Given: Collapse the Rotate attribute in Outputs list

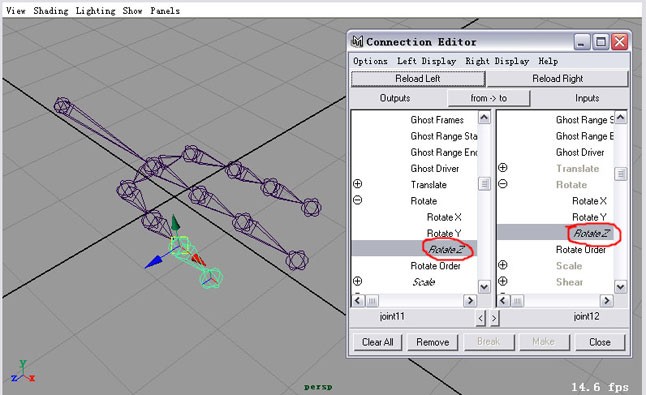Looking at the screenshot, I should 358,200.
